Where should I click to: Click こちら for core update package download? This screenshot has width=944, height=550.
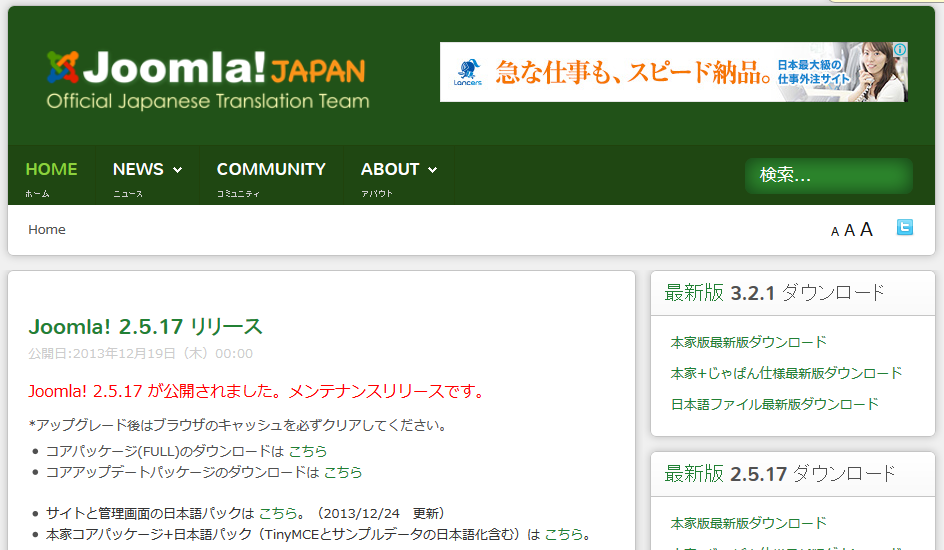pyautogui.click(x=343, y=472)
